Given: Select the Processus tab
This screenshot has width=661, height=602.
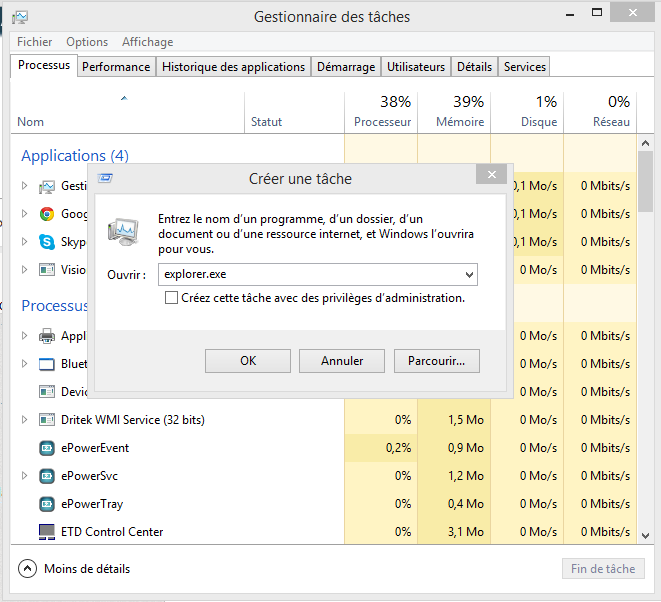Looking at the screenshot, I should [x=44, y=65].
